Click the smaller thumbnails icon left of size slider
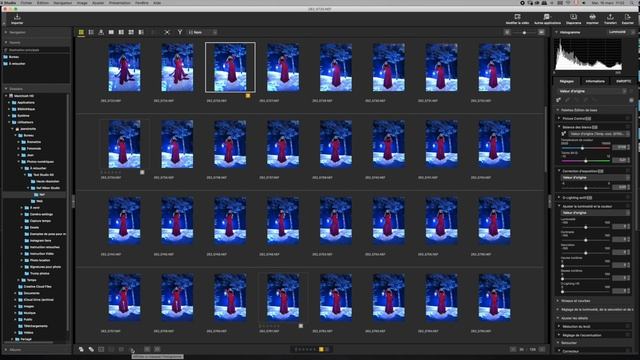Screen dimensions: 640x360 tap(507, 32)
